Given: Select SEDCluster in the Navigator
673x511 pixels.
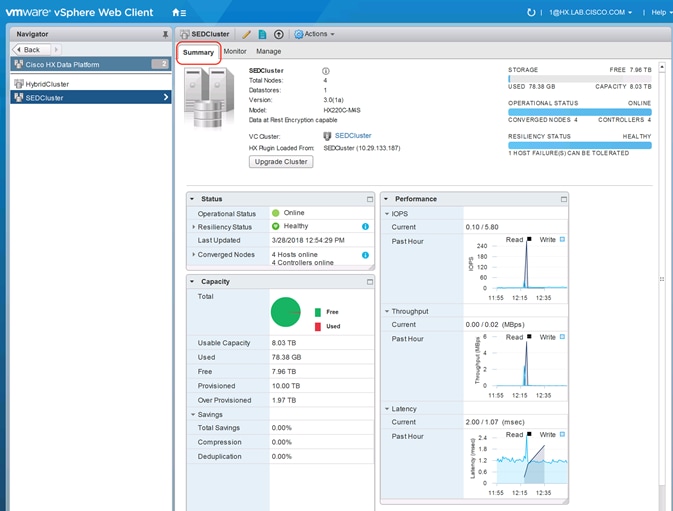Looking at the screenshot, I should click(91, 97).
